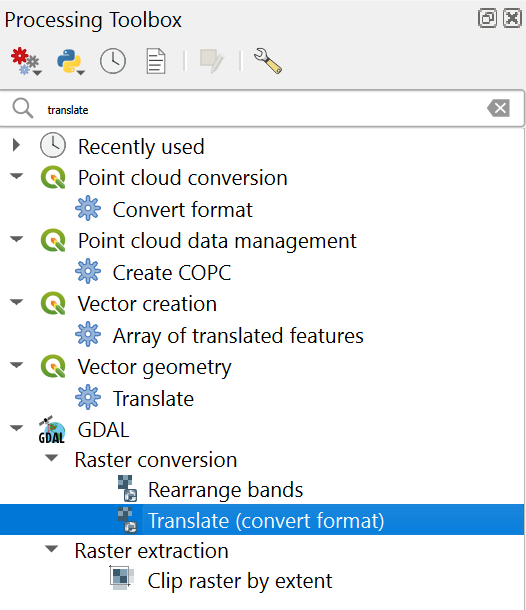The width and height of the screenshot is (526, 610).
Task: Collapse the Point cloud data management group
Action: [16, 239]
